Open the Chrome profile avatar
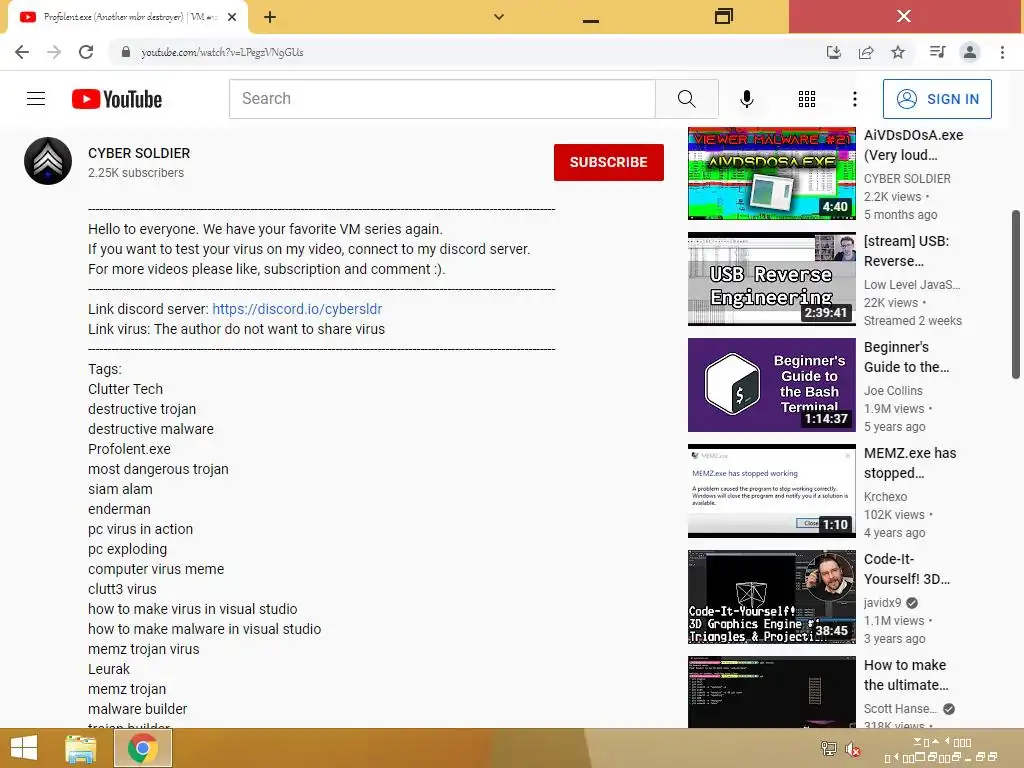This screenshot has height=768, width=1024. point(970,52)
